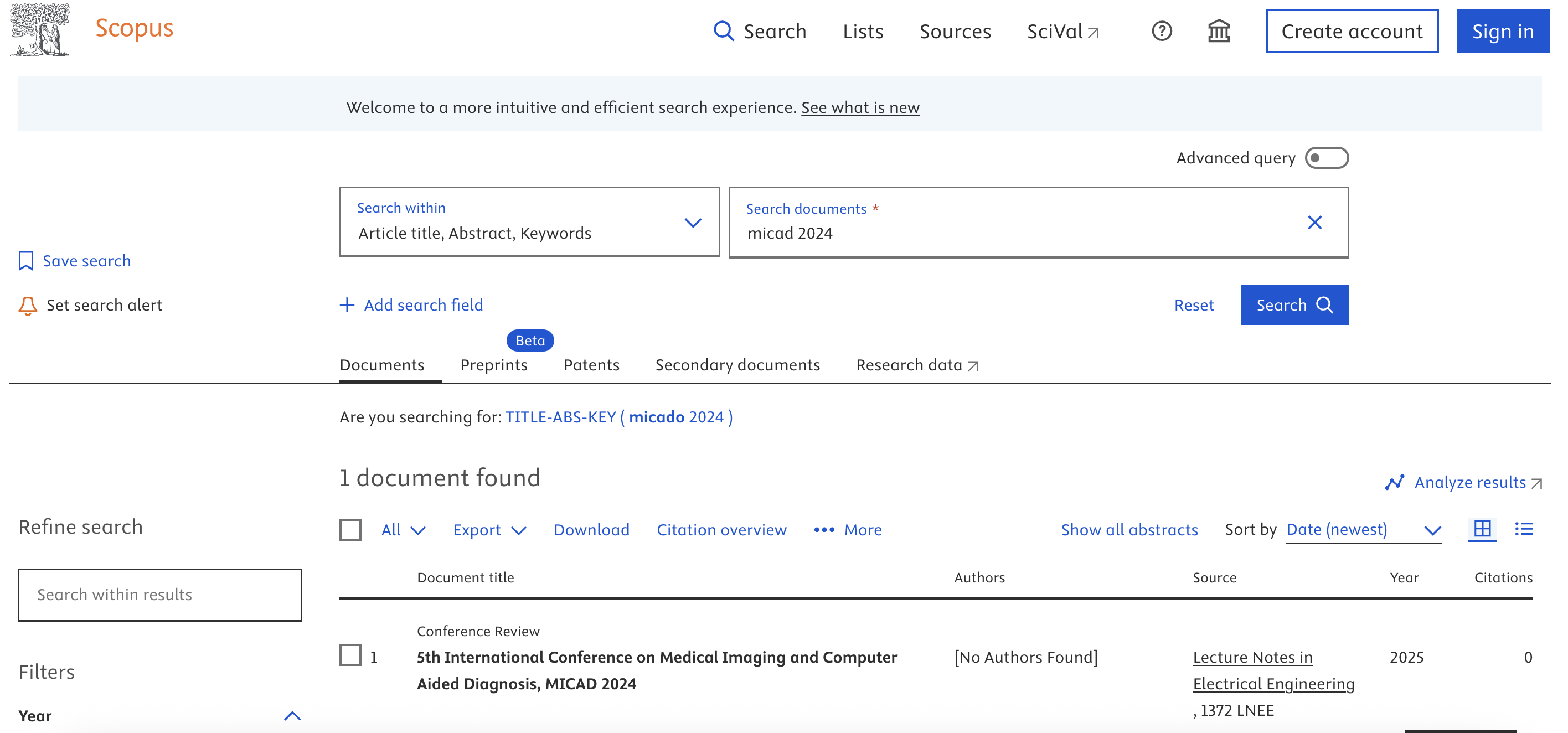
Task: Expand the All selection dropdown
Action: pos(403,530)
